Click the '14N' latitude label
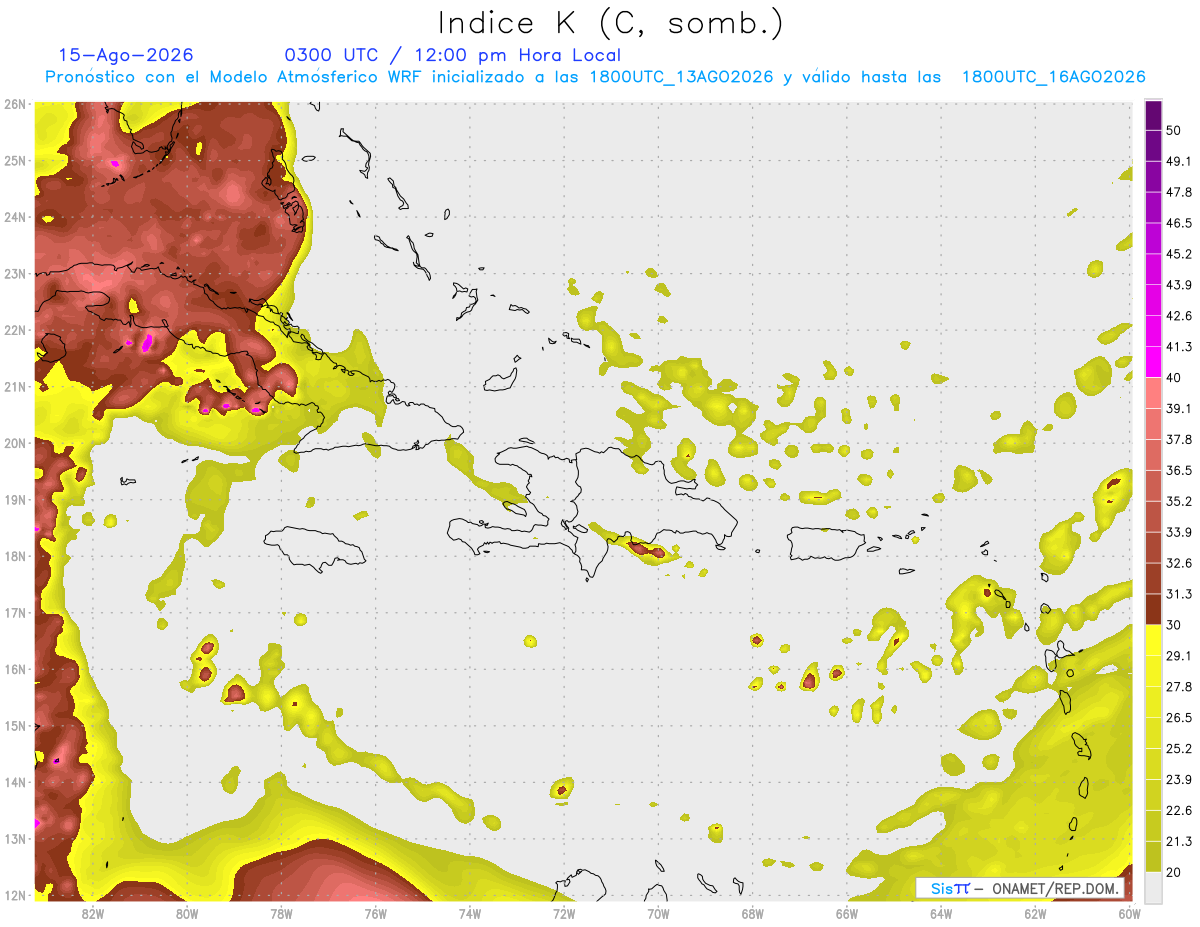Image resolution: width=1200 pixels, height=927 pixels. coord(15,782)
